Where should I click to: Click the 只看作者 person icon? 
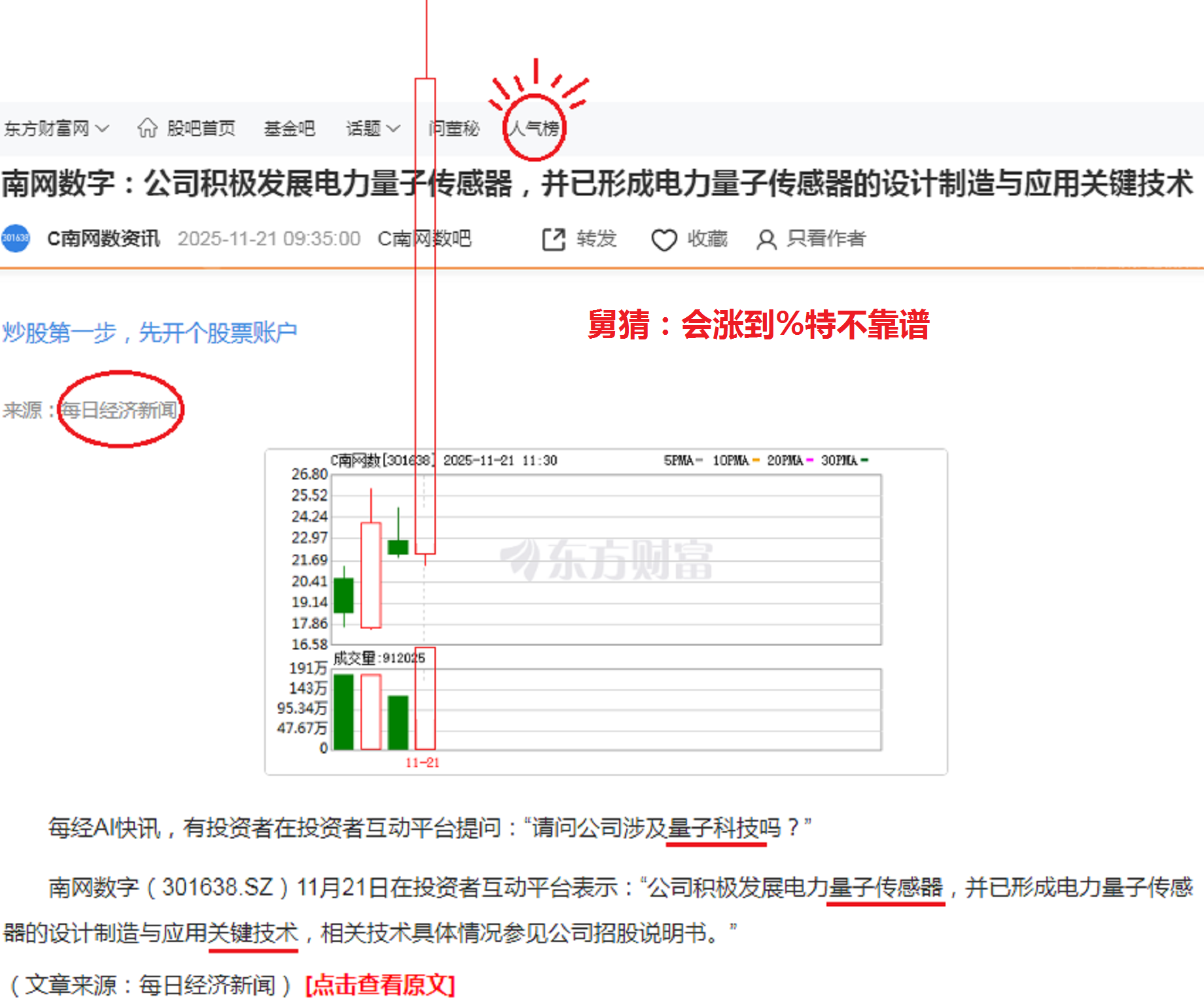pos(766,240)
